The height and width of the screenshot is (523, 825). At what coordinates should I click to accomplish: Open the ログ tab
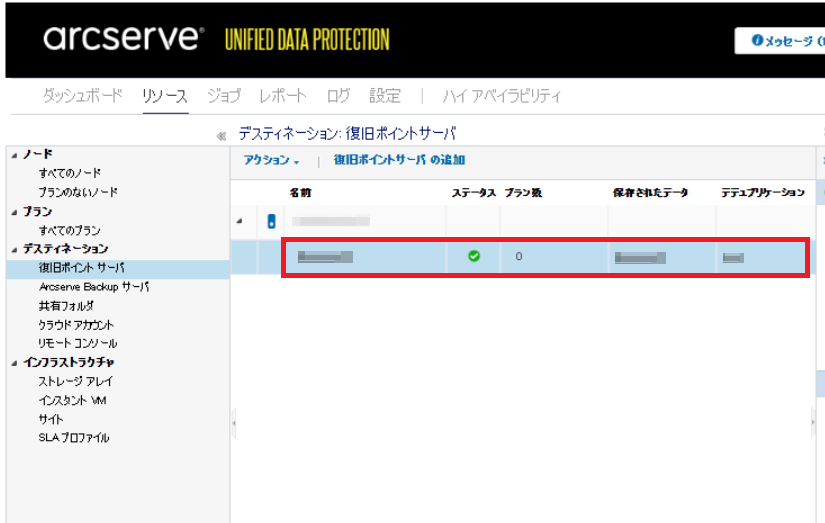338,96
